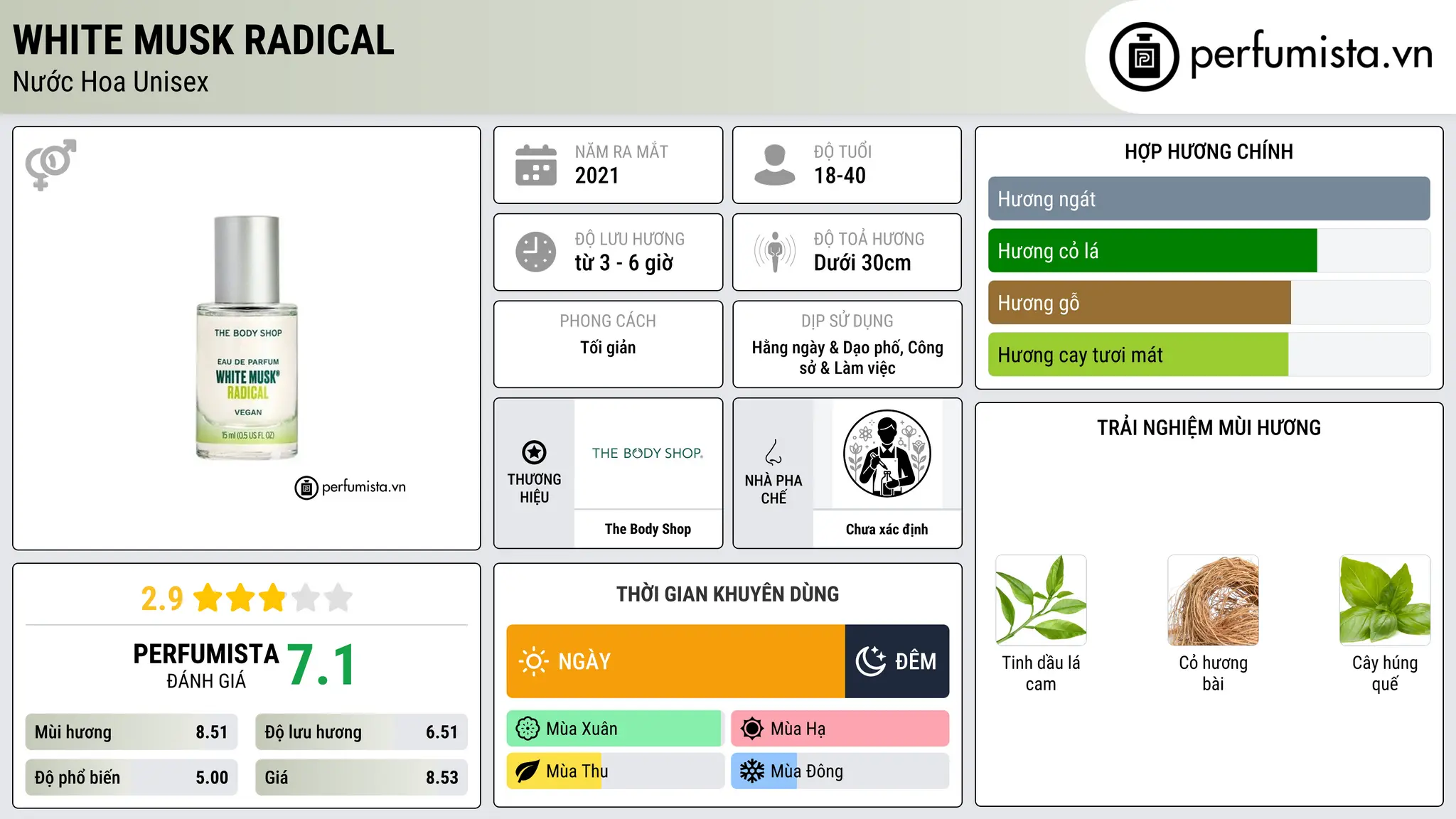Screen dimensions: 1456x819
Task: Click the nose icon above Nhà pha chế
Action: pos(773,452)
